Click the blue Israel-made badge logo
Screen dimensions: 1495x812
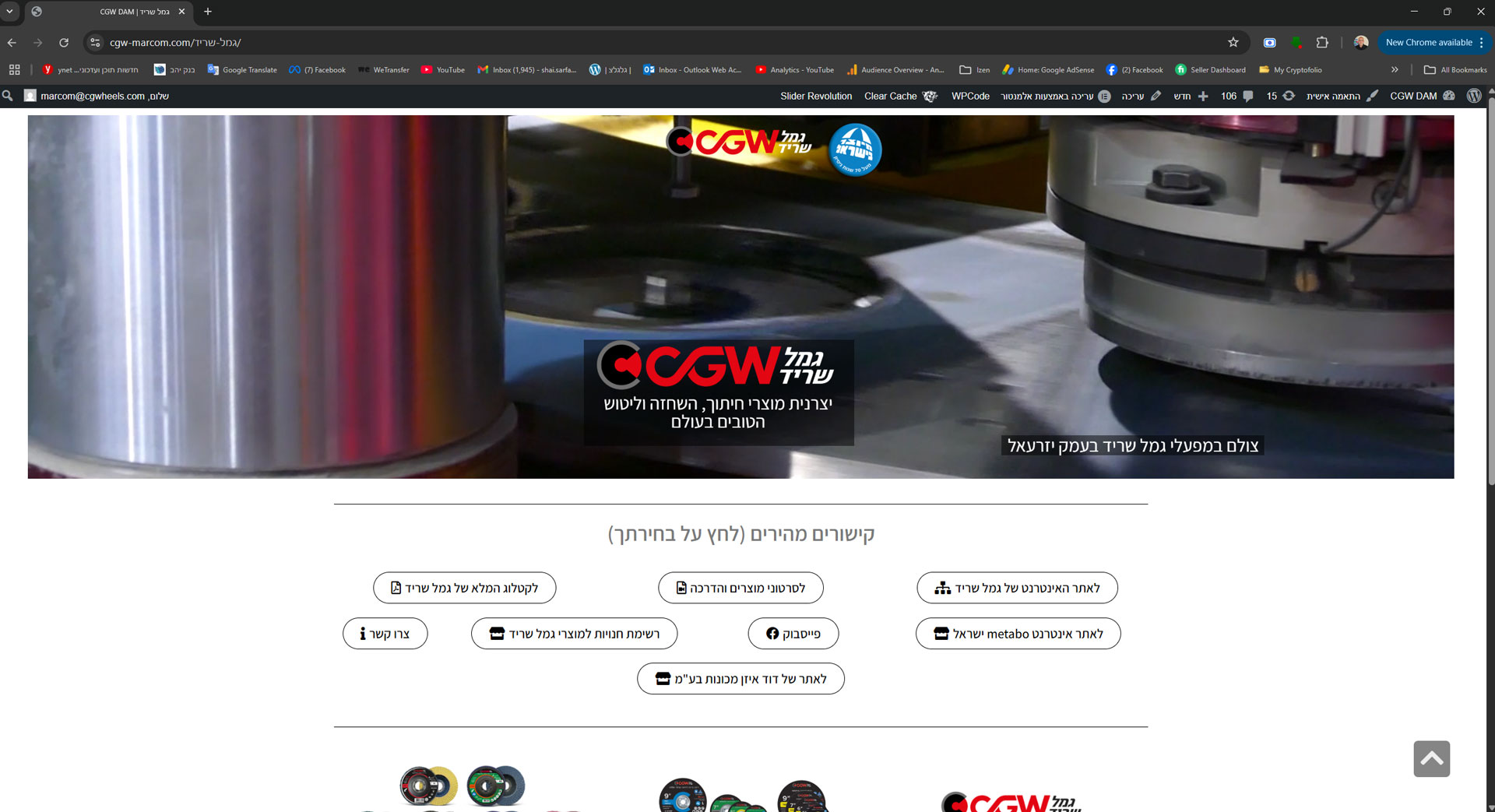pos(855,149)
